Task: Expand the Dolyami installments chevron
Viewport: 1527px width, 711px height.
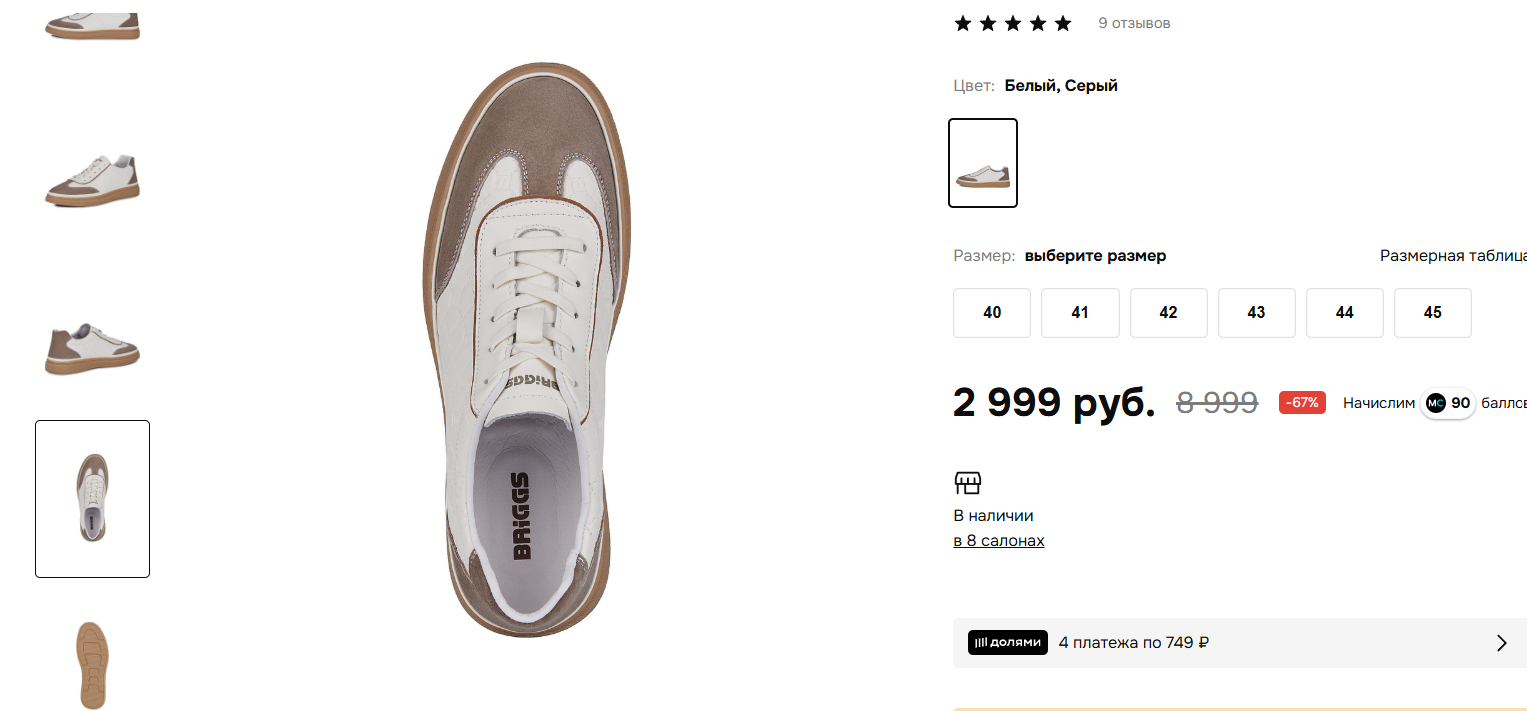Action: [1501, 643]
